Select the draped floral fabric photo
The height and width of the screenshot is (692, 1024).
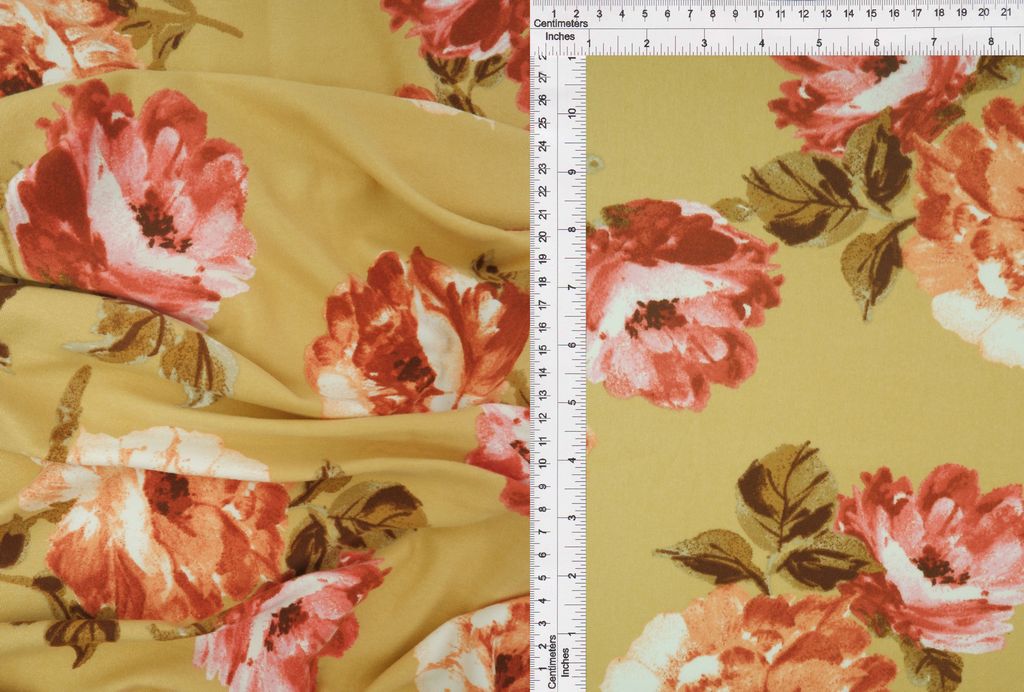coord(264,346)
